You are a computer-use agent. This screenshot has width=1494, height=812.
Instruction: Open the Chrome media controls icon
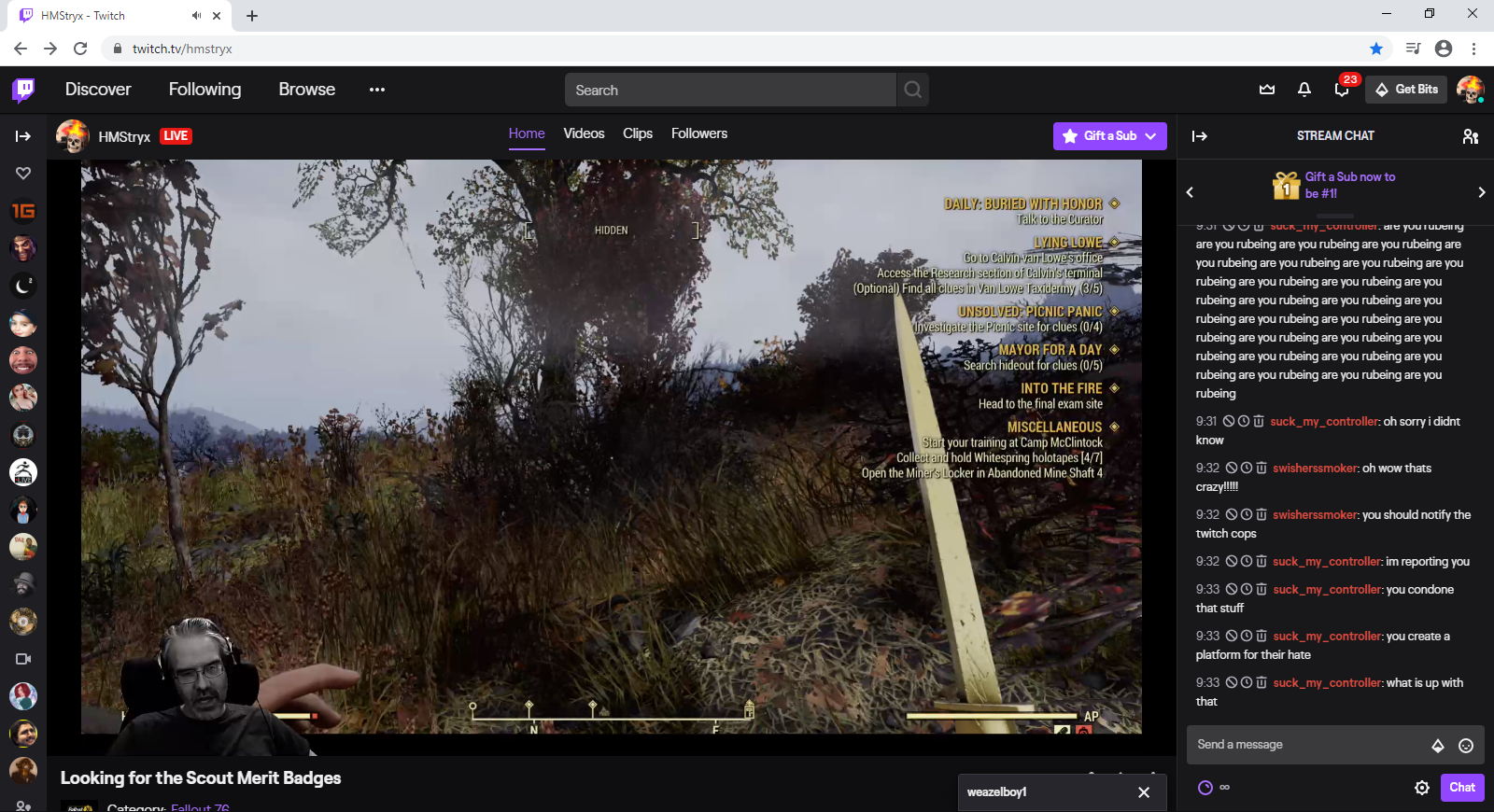coord(1413,49)
